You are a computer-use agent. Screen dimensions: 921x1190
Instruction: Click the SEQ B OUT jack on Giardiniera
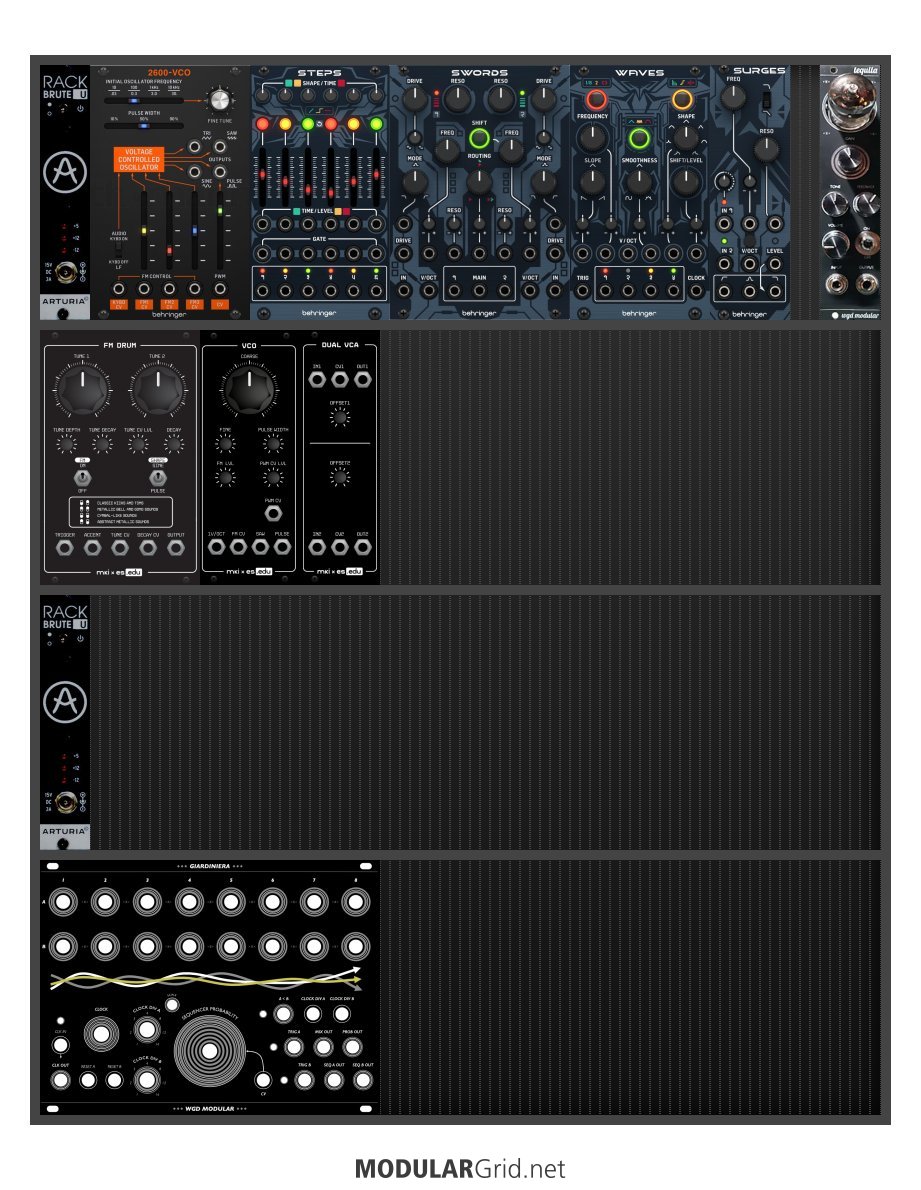coord(363,1080)
